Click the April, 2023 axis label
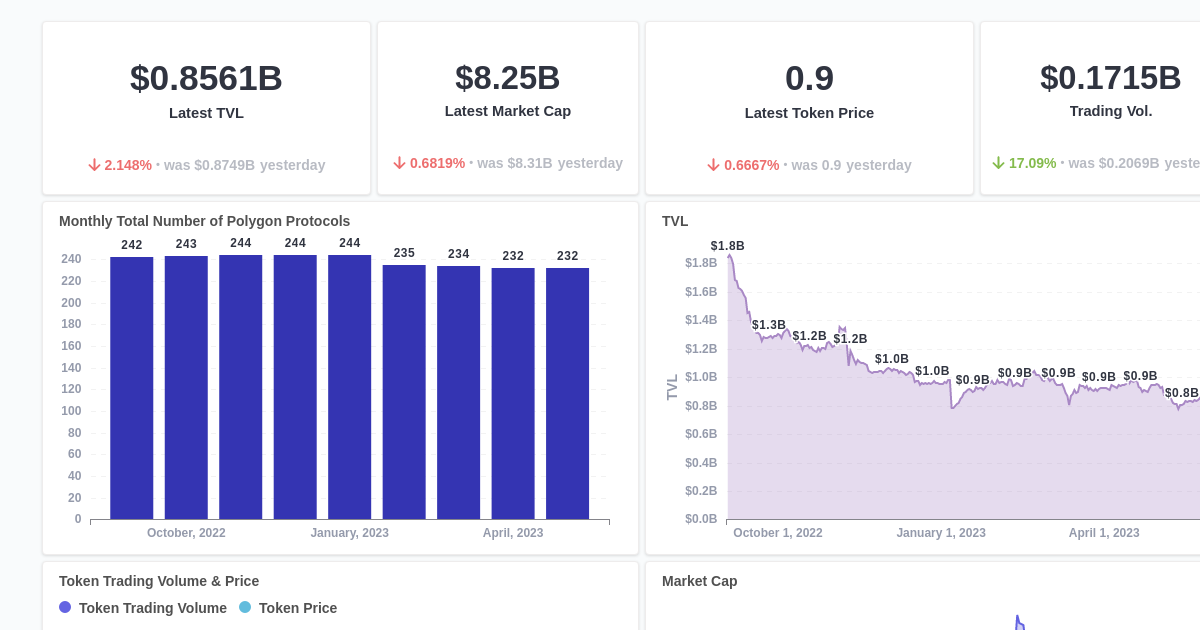 [x=513, y=533]
